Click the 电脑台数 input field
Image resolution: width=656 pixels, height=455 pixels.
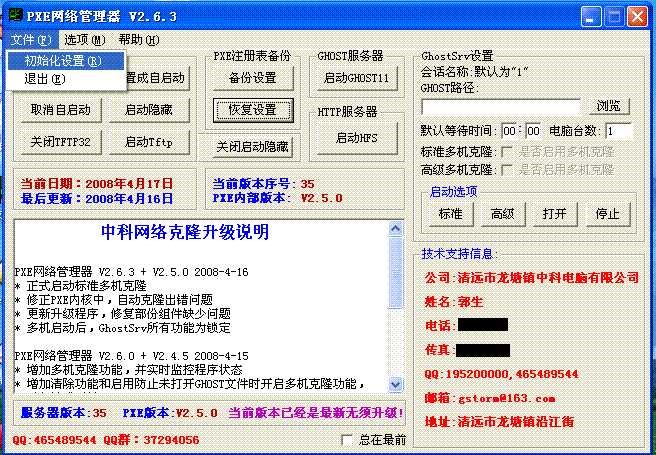(x=618, y=131)
